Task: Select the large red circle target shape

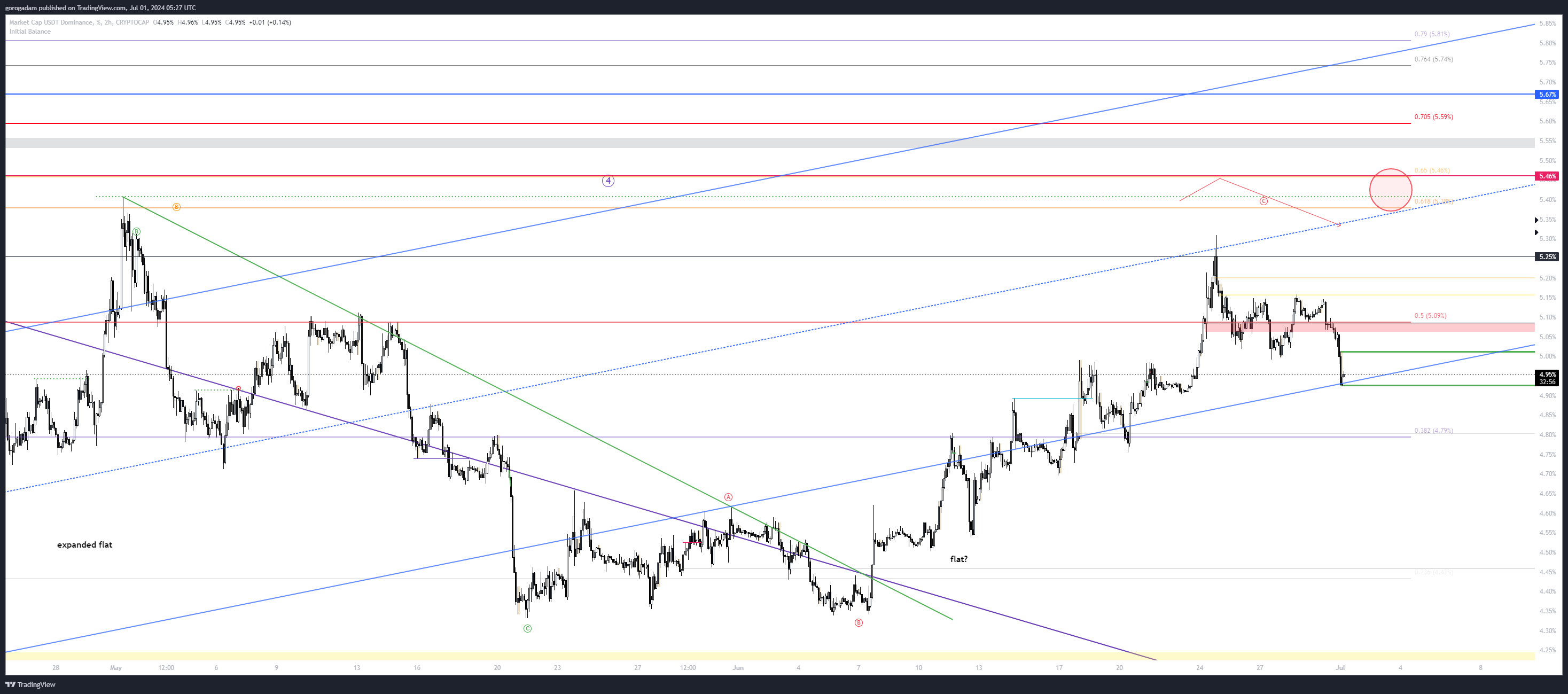Action: click(1390, 190)
